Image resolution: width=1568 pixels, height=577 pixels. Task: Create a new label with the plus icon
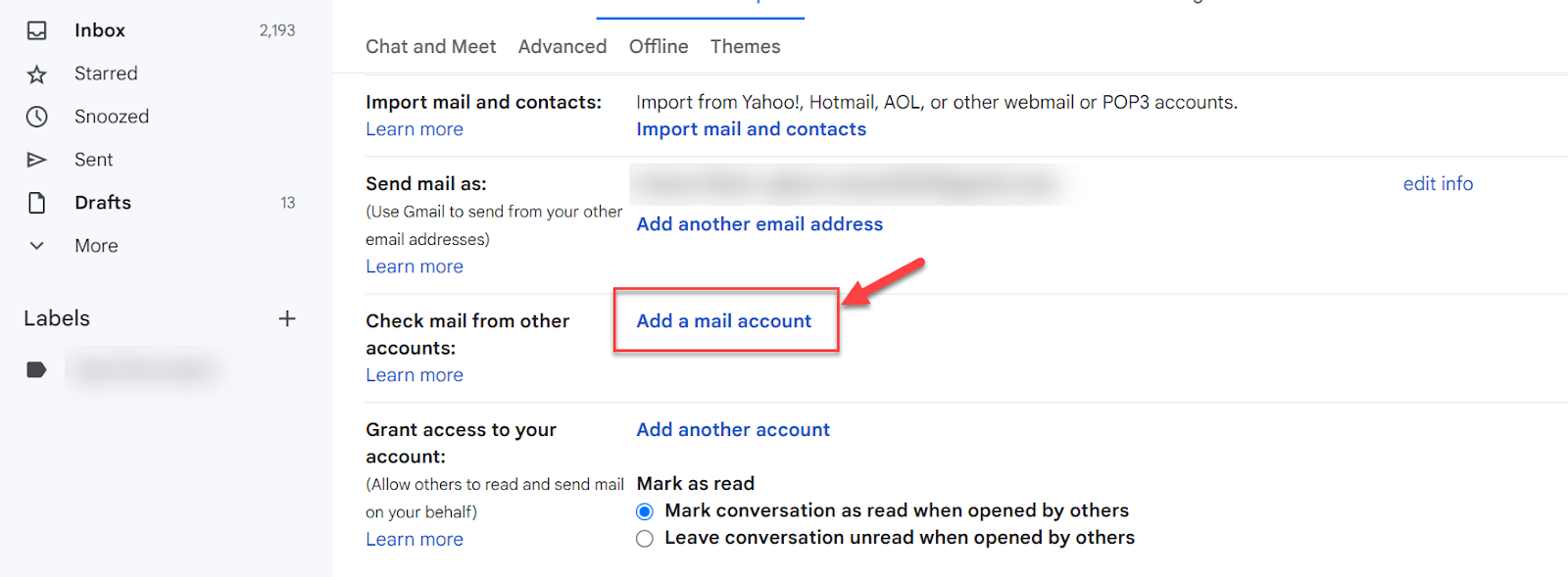tap(287, 317)
